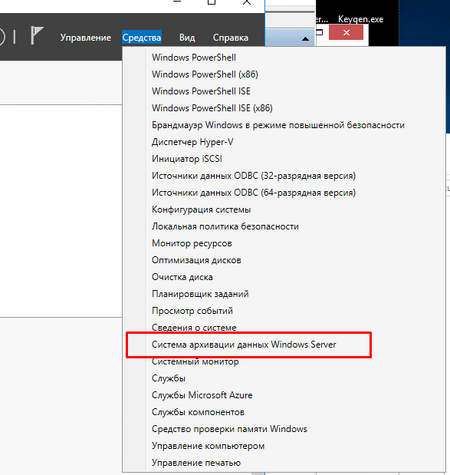Open the Справка menu
The image size is (450, 475).
(x=231, y=38)
